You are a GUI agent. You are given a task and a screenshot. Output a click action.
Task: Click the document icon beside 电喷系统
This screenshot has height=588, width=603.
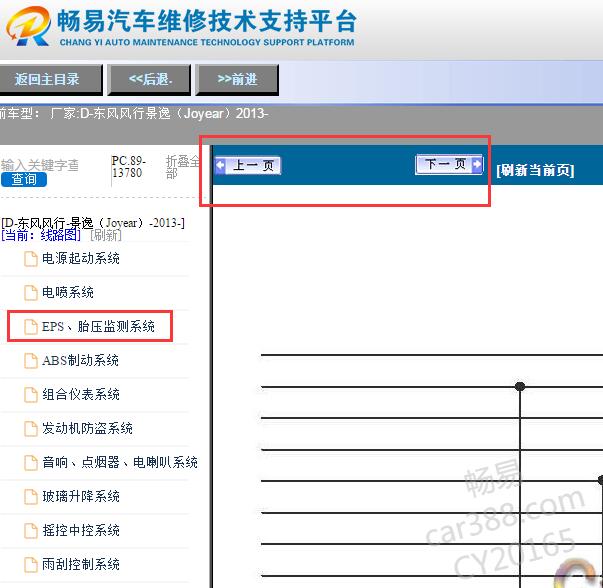[31, 293]
